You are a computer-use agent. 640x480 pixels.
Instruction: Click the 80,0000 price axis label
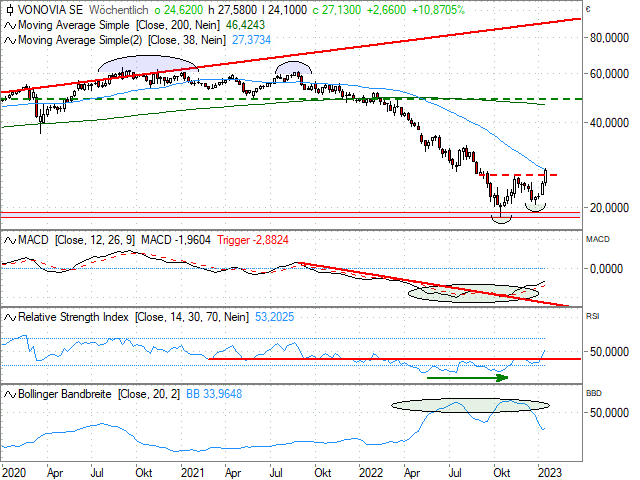click(x=609, y=38)
